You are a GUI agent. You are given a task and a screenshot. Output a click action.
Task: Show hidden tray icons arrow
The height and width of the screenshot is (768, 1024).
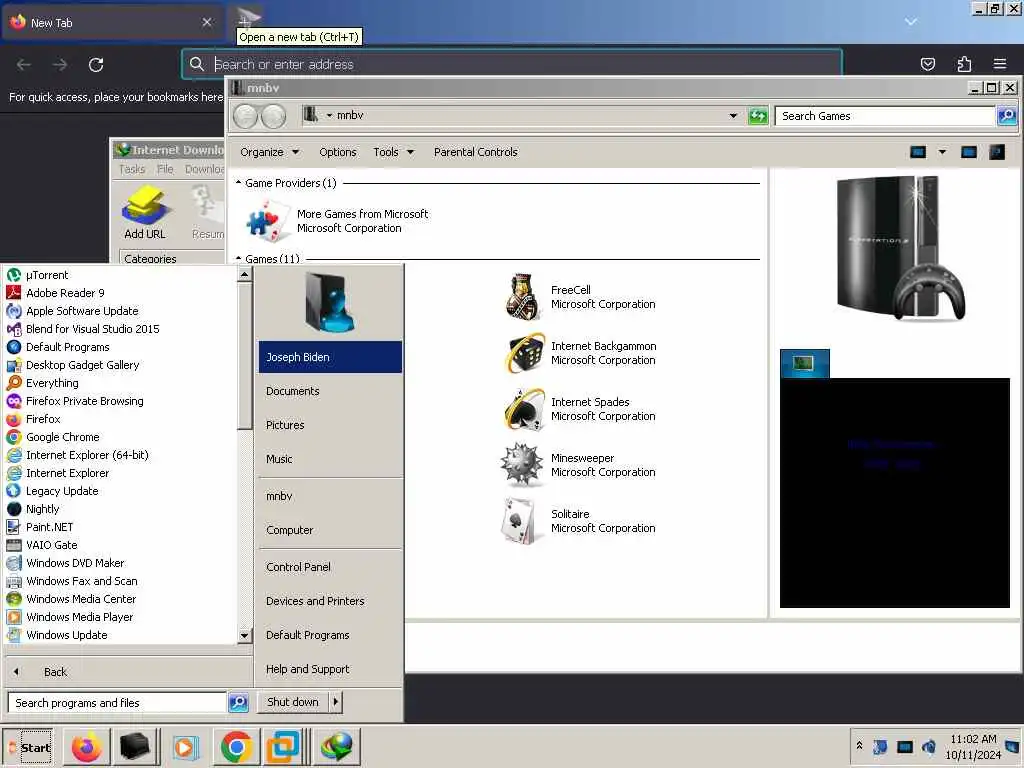[859, 745]
